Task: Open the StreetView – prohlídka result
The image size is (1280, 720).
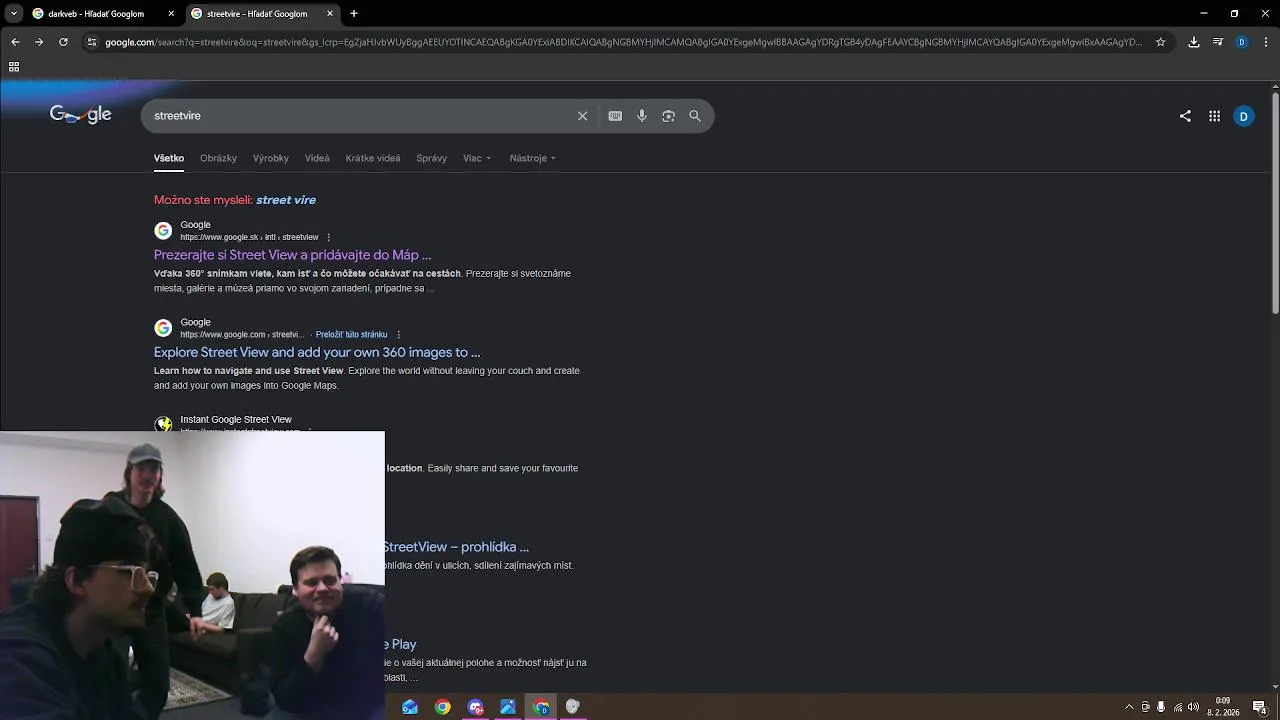Action: click(456, 547)
